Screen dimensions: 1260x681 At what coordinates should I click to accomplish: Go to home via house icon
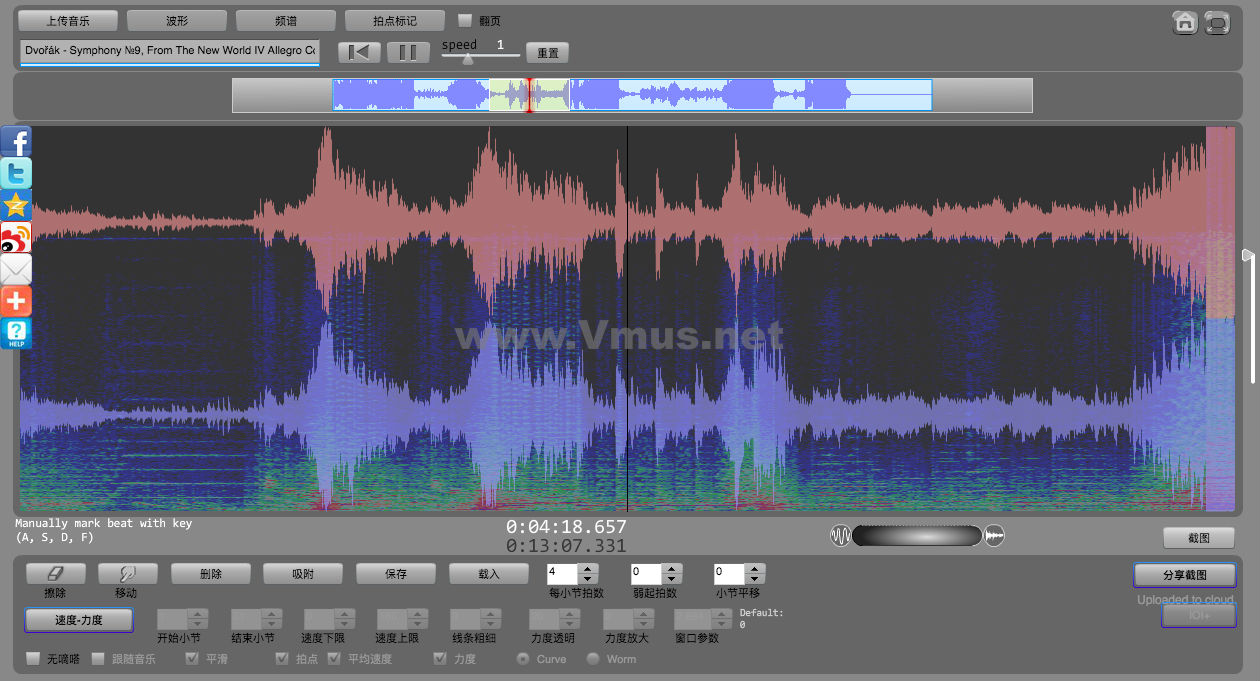(x=1185, y=22)
